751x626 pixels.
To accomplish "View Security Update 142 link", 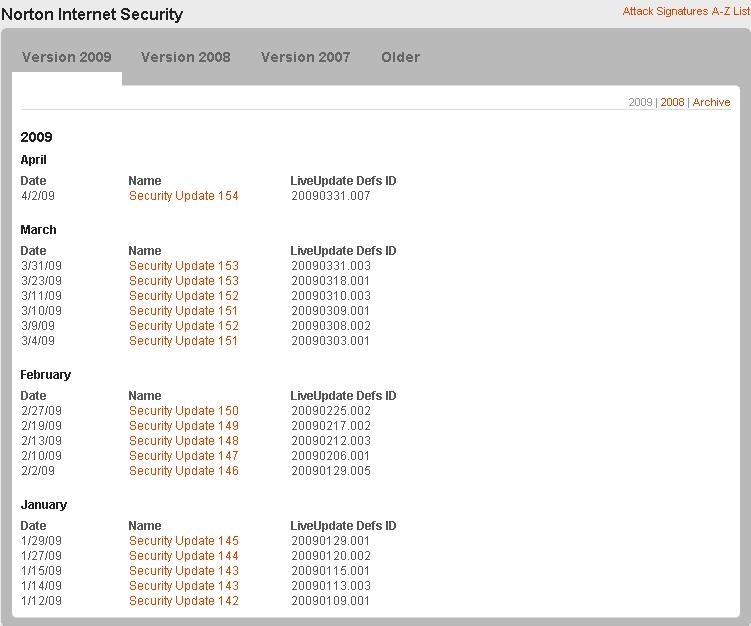I will click(x=184, y=601).
